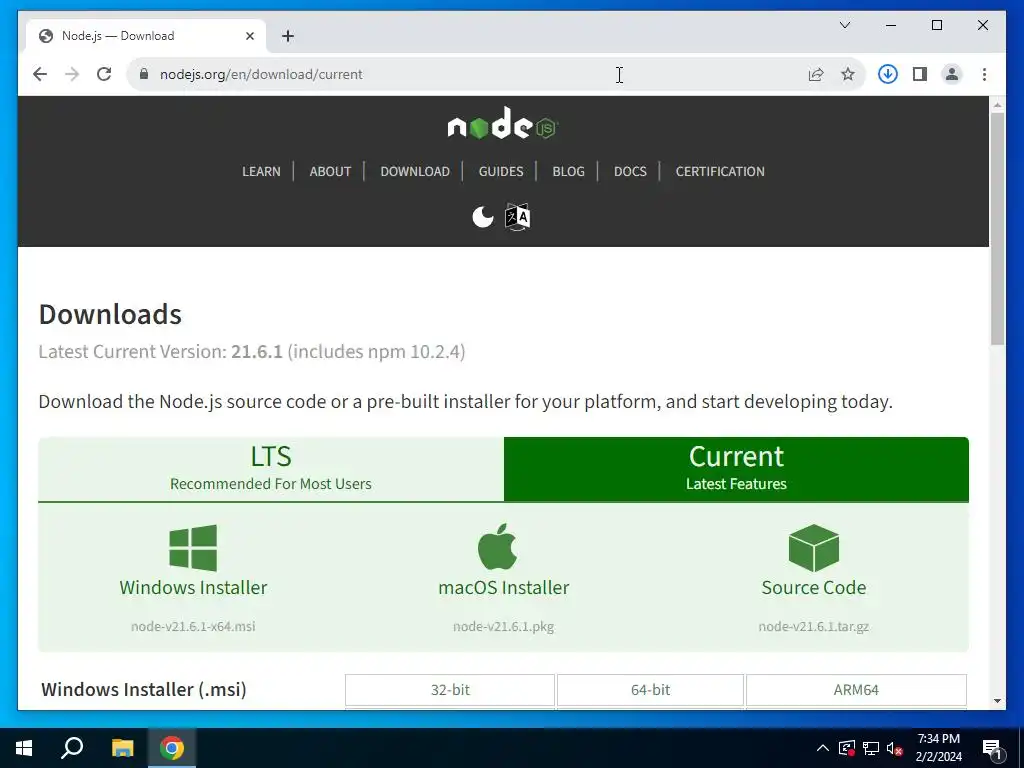Click the version number 21.6.1 text

tap(257, 351)
